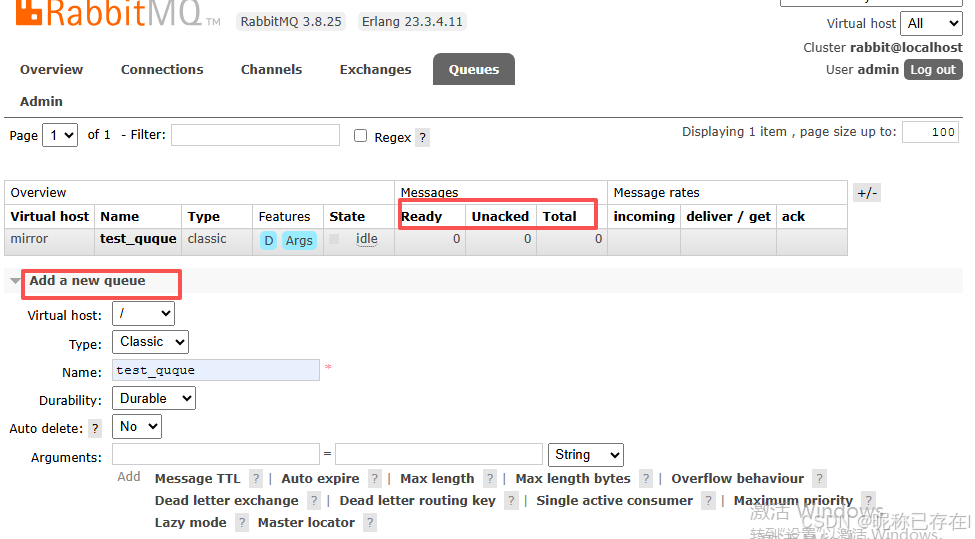Sort by incoming rate column

[x=644, y=216]
